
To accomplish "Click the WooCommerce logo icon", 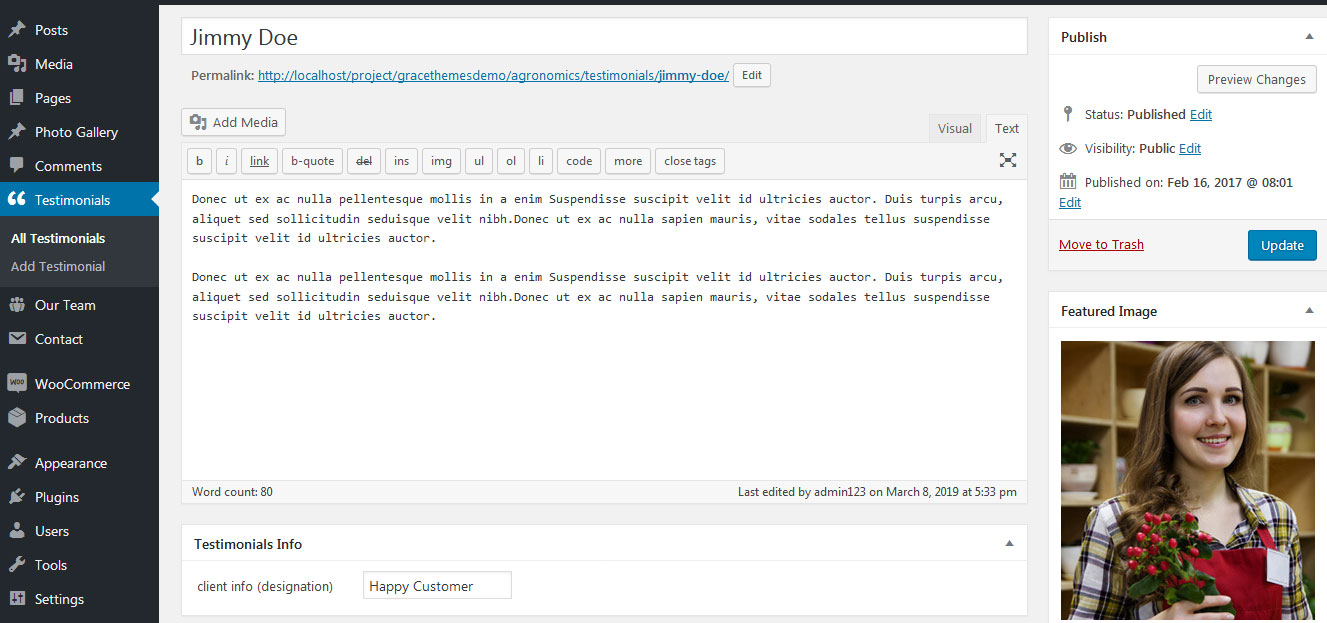I will click(17, 384).
